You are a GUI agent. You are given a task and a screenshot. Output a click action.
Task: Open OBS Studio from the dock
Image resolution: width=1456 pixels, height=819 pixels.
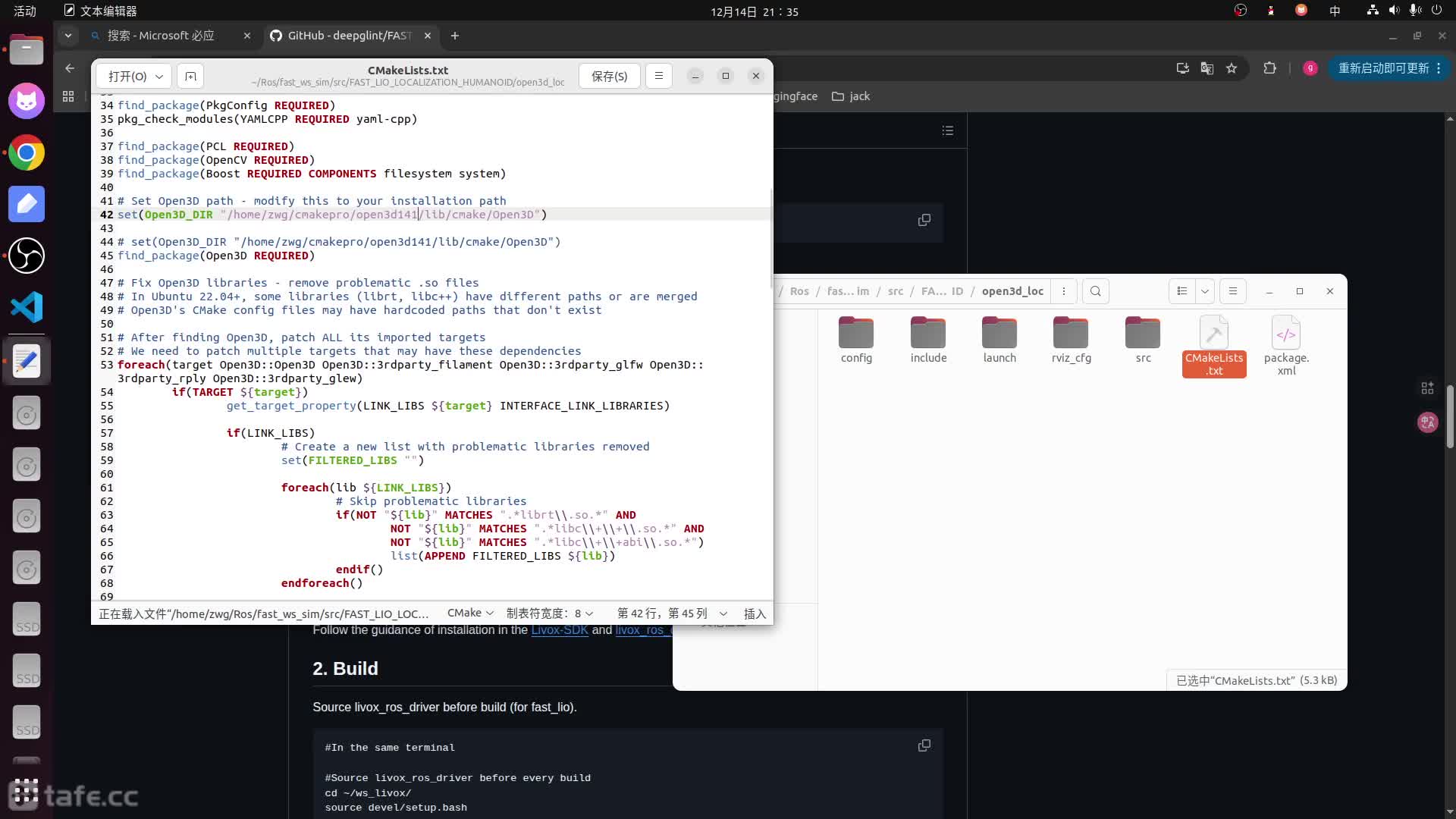[x=27, y=256]
